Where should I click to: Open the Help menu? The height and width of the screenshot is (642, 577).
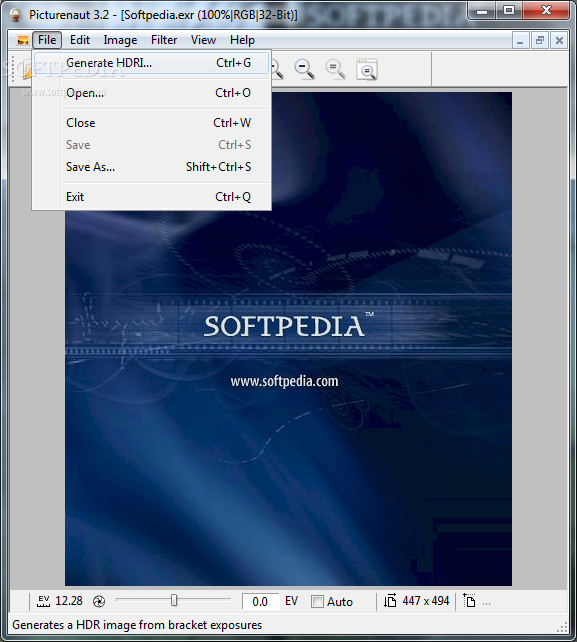242,40
